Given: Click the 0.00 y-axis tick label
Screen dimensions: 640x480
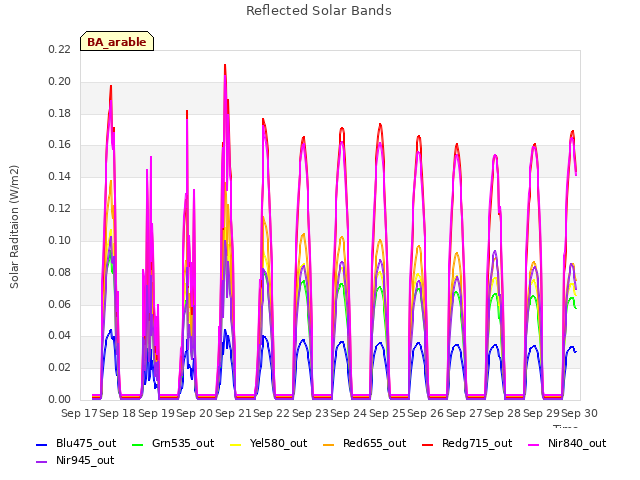Looking at the screenshot, I should [60, 399].
